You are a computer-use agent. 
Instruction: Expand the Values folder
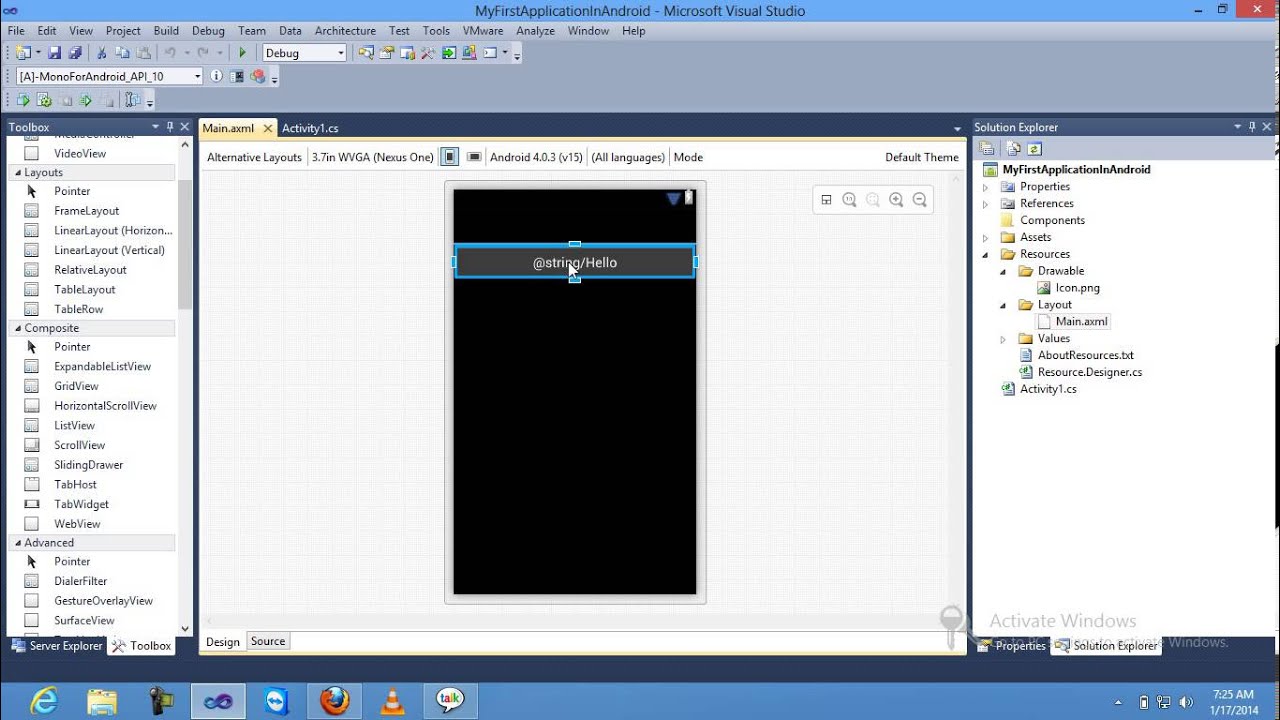[1003, 339]
